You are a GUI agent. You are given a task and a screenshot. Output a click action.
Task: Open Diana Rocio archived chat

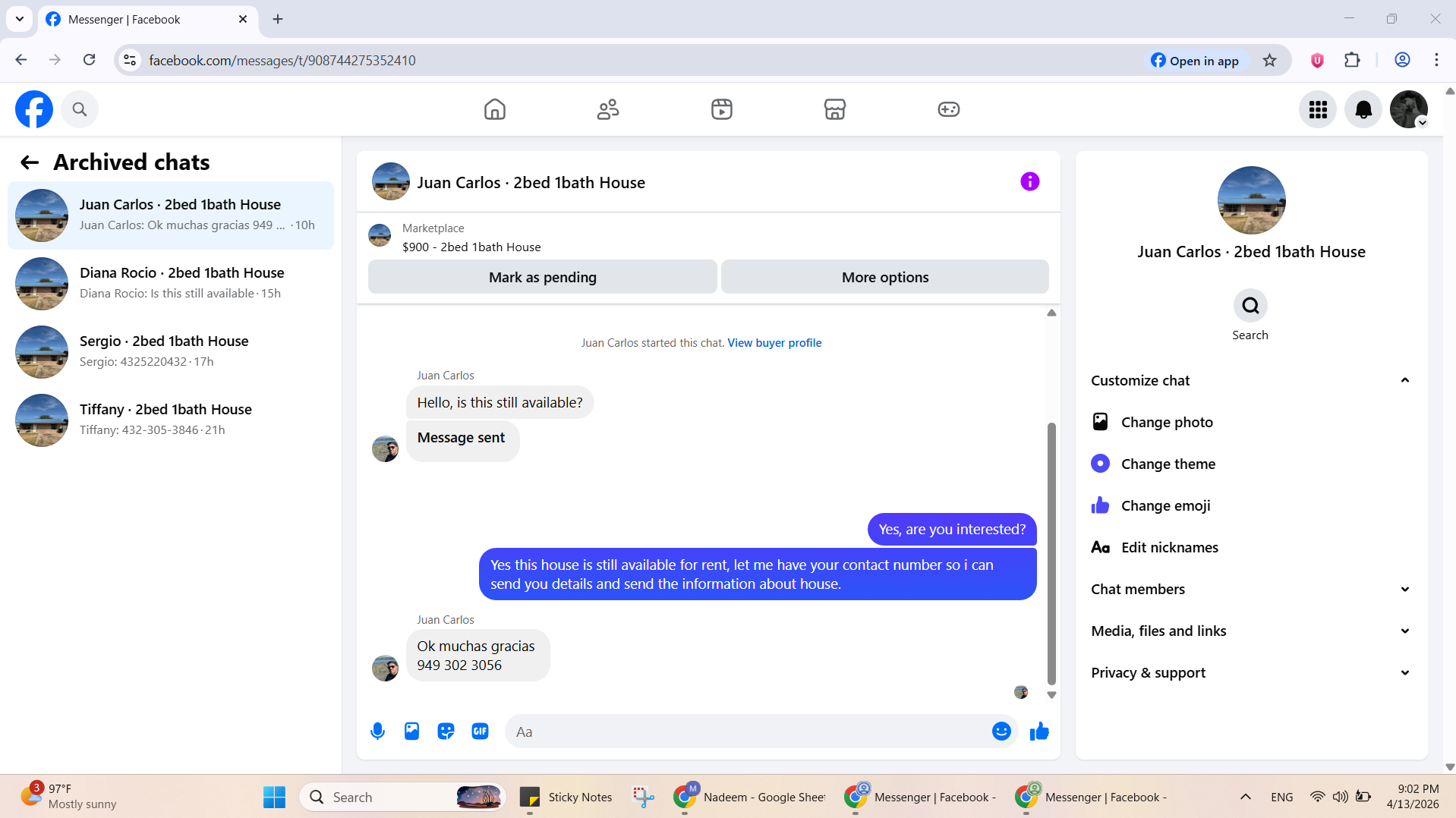click(171, 283)
